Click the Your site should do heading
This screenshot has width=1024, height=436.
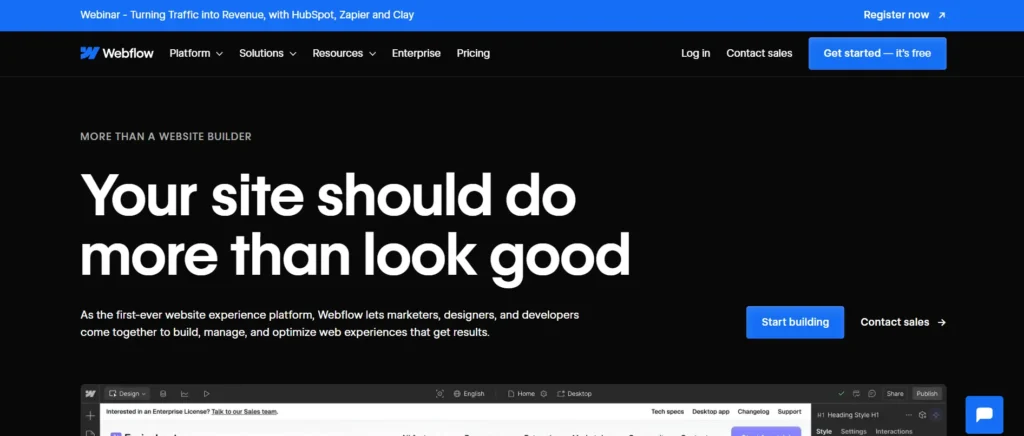coord(328,195)
